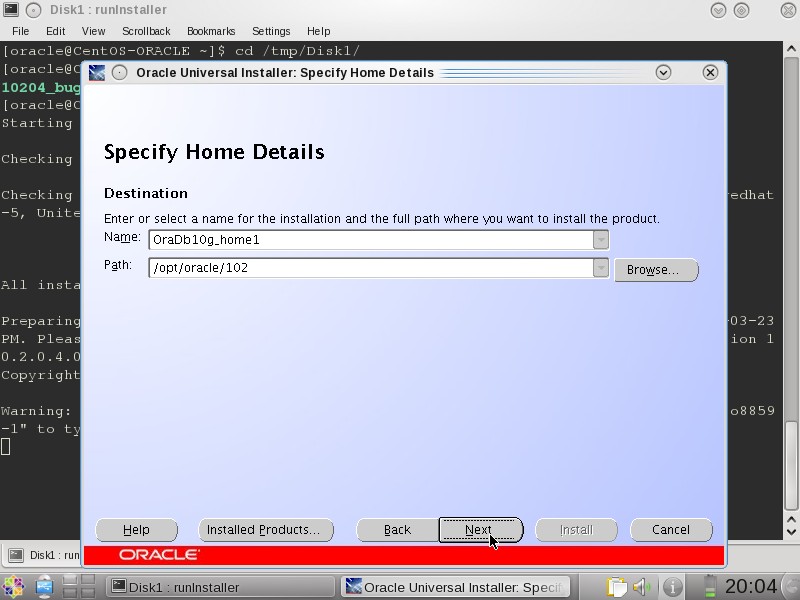Minimize the Disk1 runInstaller terminal window

pyautogui.click(x=718, y=10)
